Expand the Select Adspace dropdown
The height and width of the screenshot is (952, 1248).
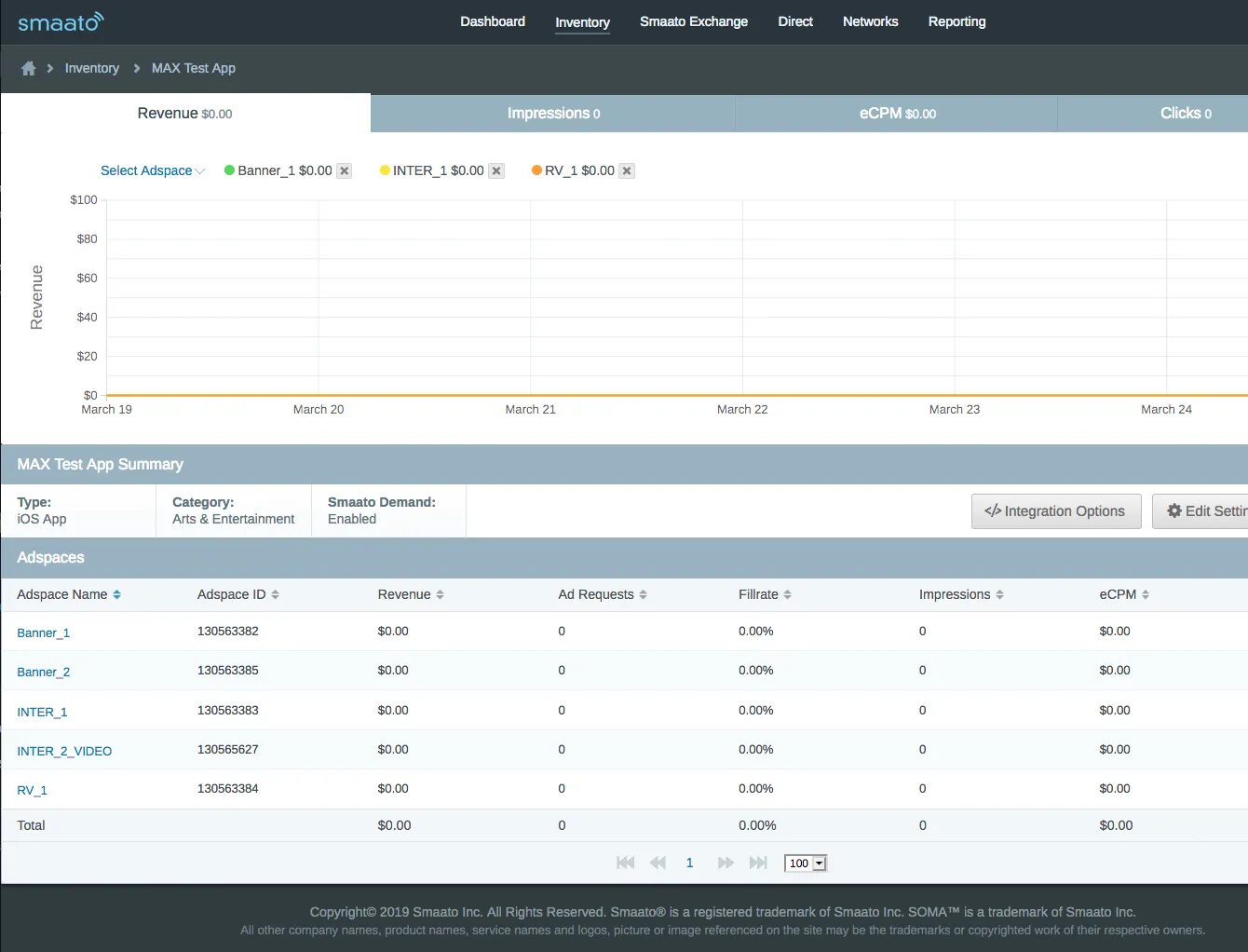tap(152, 170)
